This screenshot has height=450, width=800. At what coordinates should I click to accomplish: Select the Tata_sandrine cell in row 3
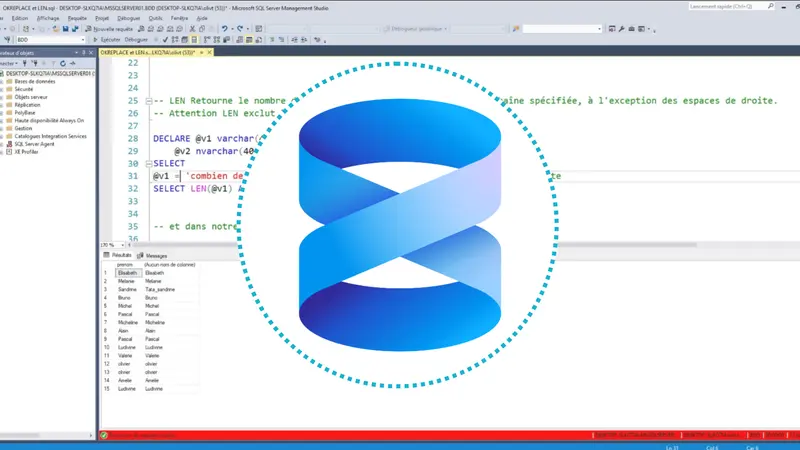point(160,289)
